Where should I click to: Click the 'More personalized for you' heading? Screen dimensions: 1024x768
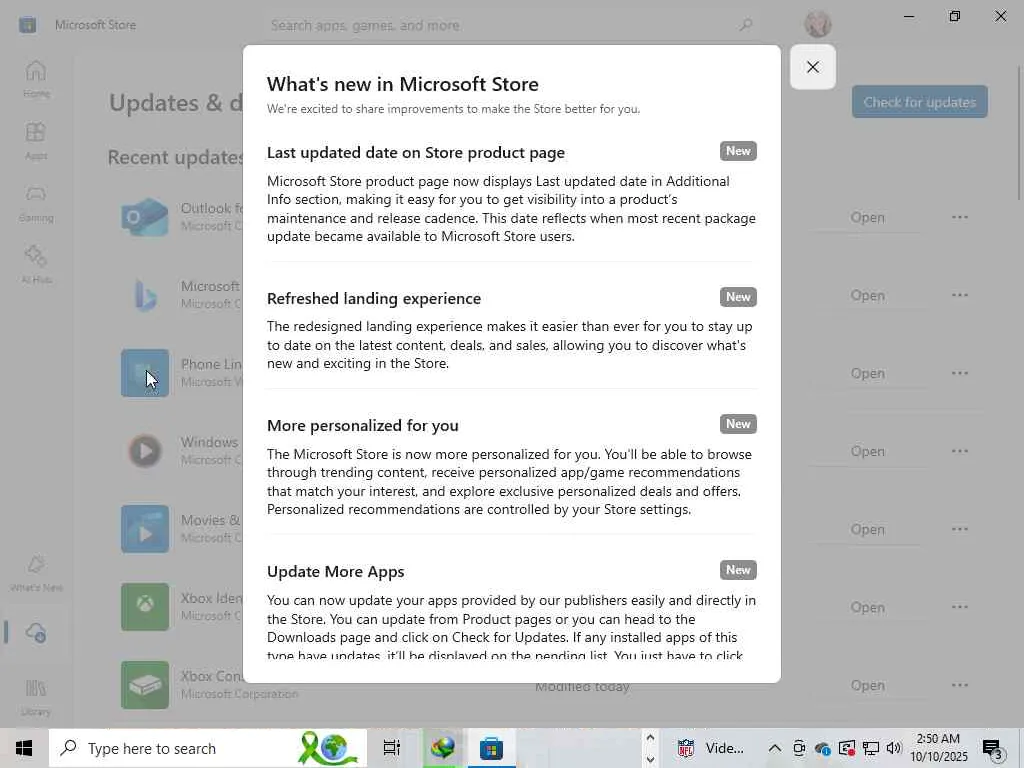[x=362, y=426]
